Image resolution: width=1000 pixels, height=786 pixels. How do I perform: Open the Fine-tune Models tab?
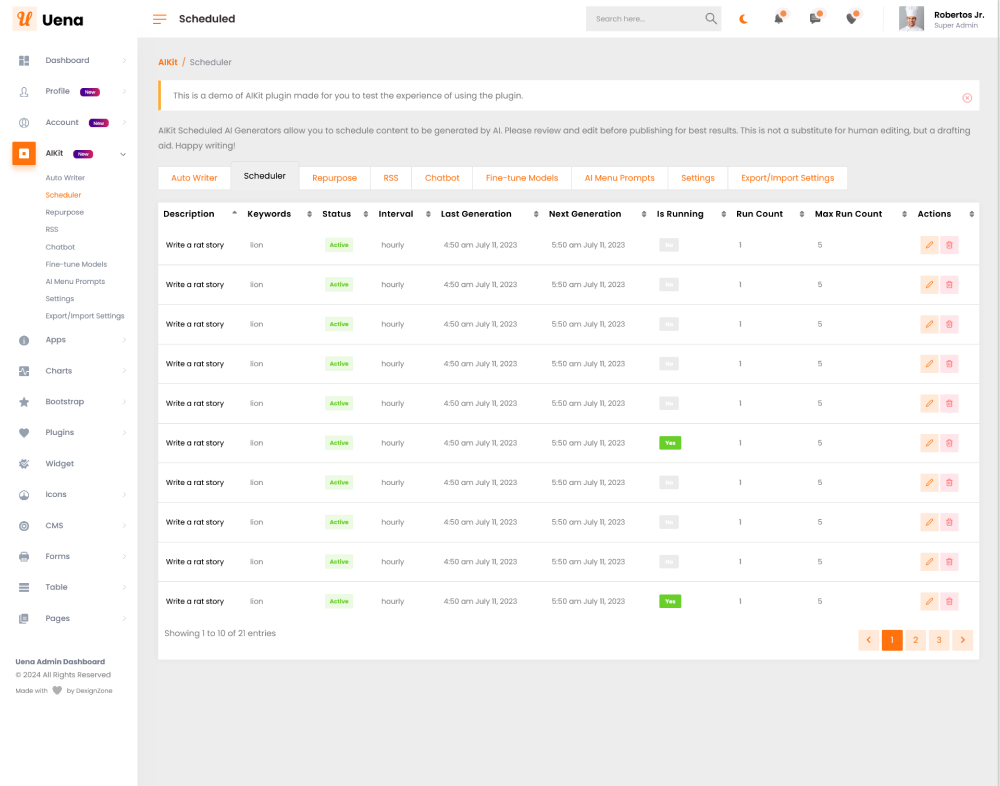tap(522, 178)
